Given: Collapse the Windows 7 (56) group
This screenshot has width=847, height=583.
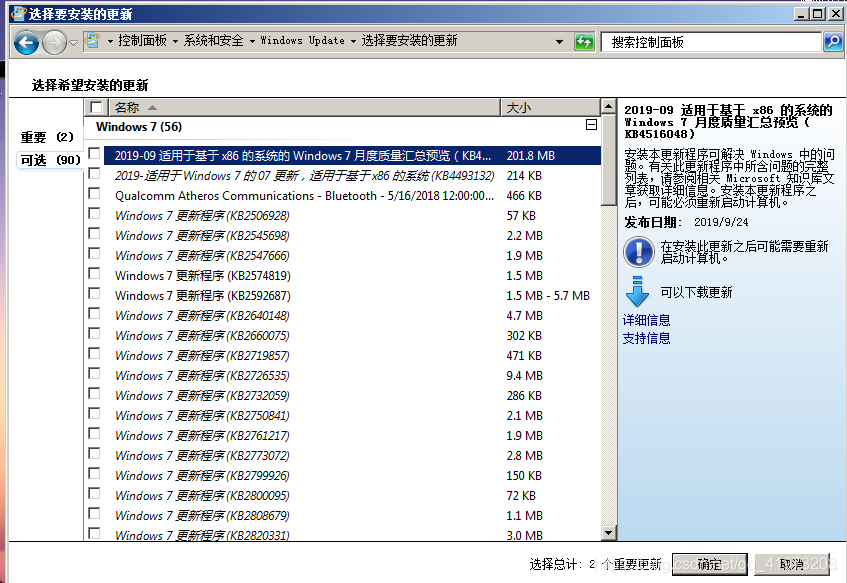Looking at the screenshot, I should 591,125.
